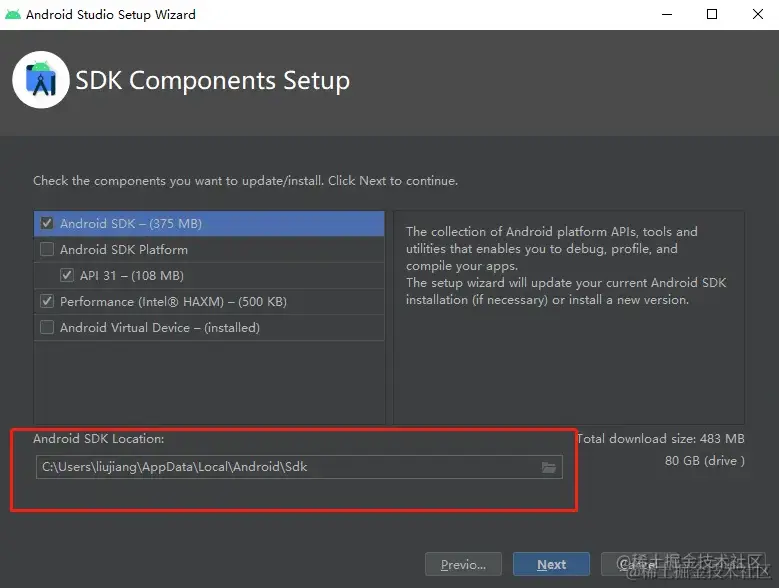Close the Setup Wizard window
The height and width of the screenshot is (588, 779).
758,14
